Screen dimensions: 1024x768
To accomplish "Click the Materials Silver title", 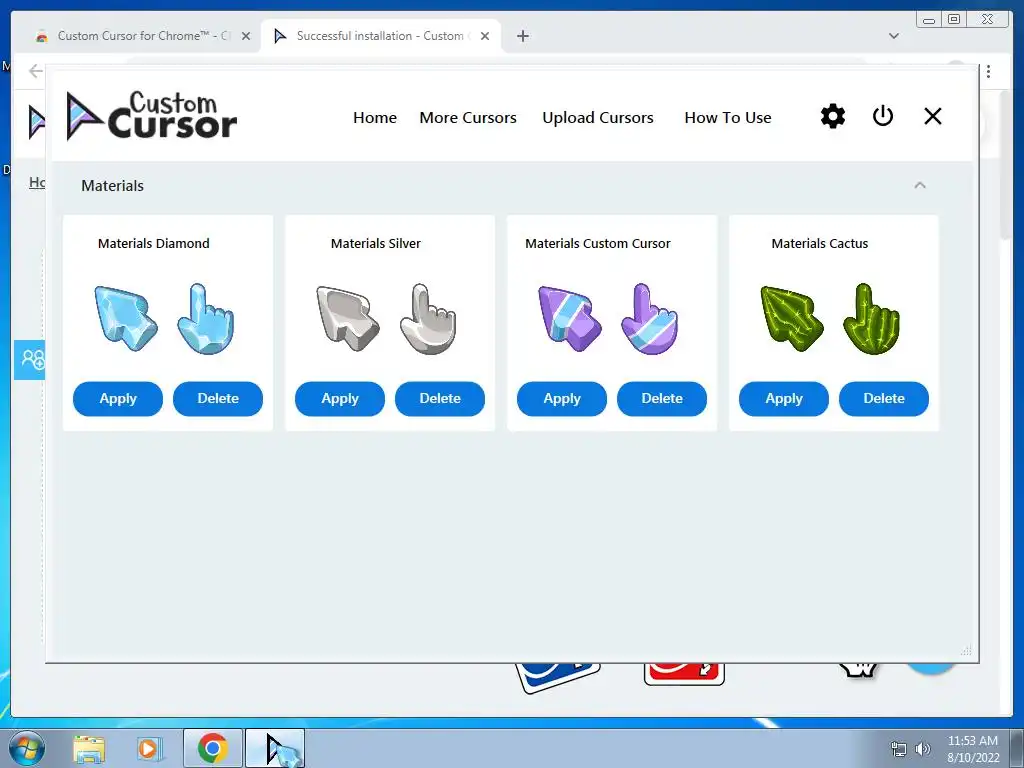I will (376, 244).
